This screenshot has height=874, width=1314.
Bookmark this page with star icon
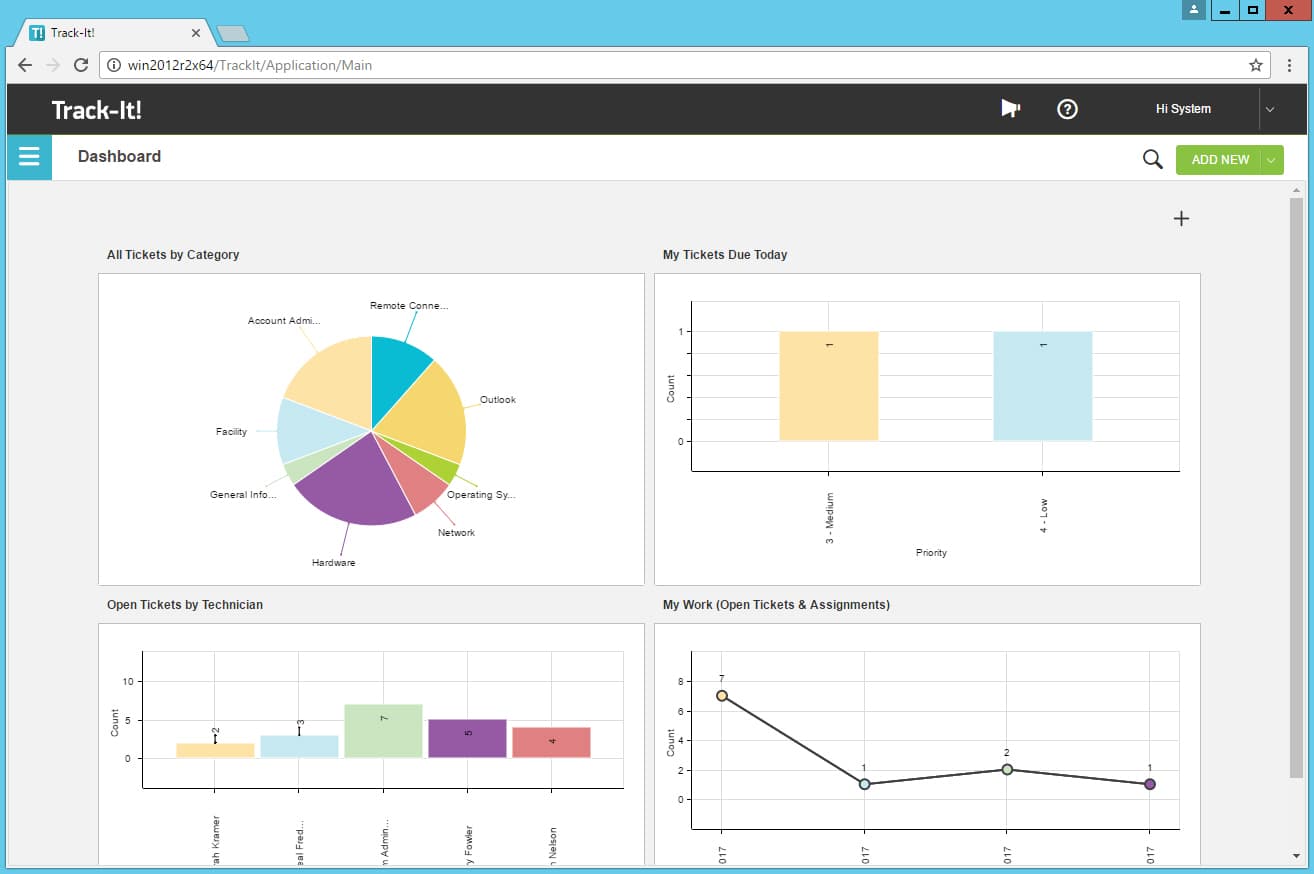[1256, 65]
